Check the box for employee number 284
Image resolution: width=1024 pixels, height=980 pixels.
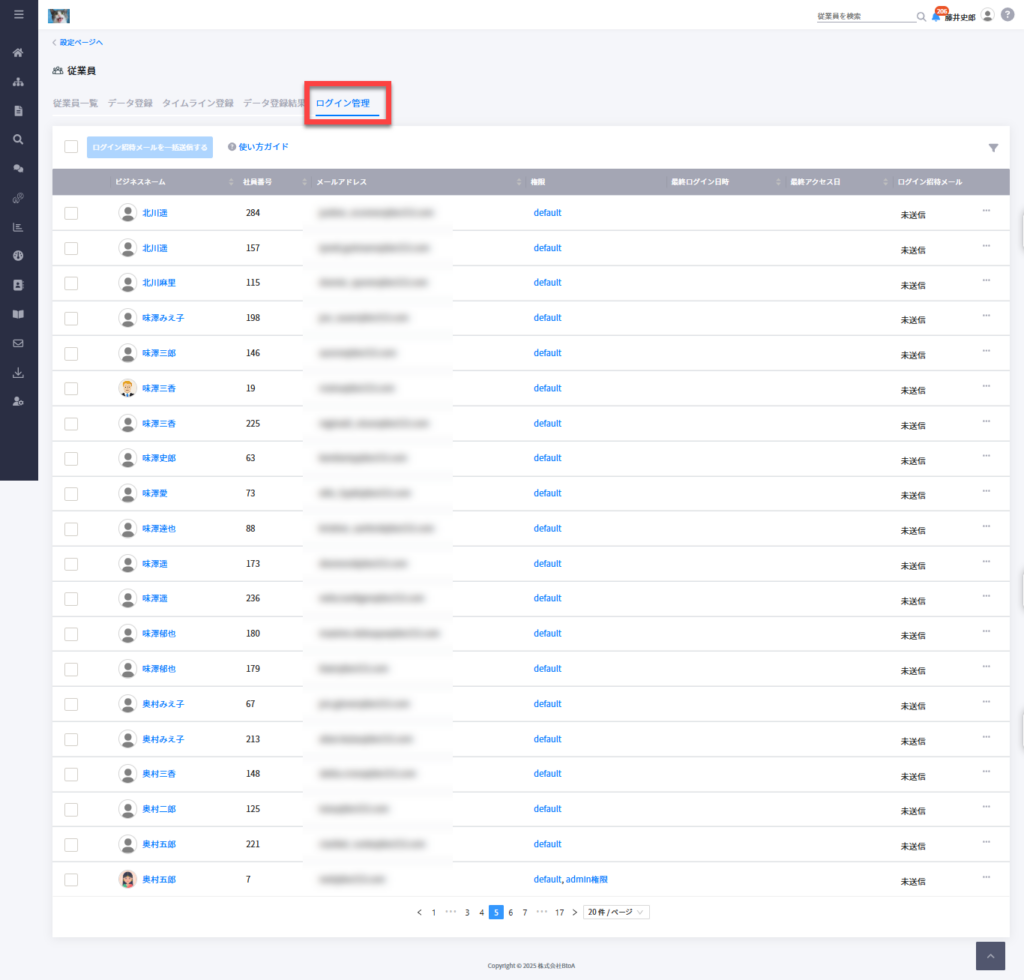click(71, 213)
